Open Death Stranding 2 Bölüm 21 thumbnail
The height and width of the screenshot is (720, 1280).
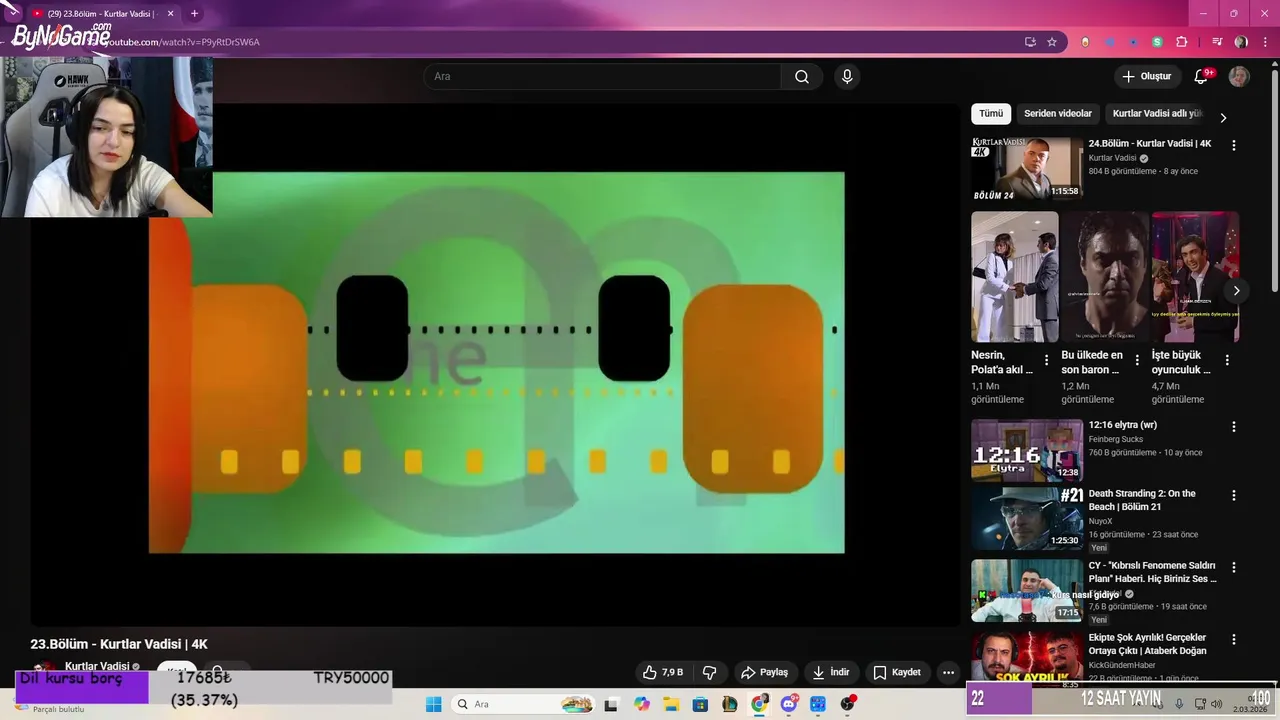click(x=1027, y=518)
